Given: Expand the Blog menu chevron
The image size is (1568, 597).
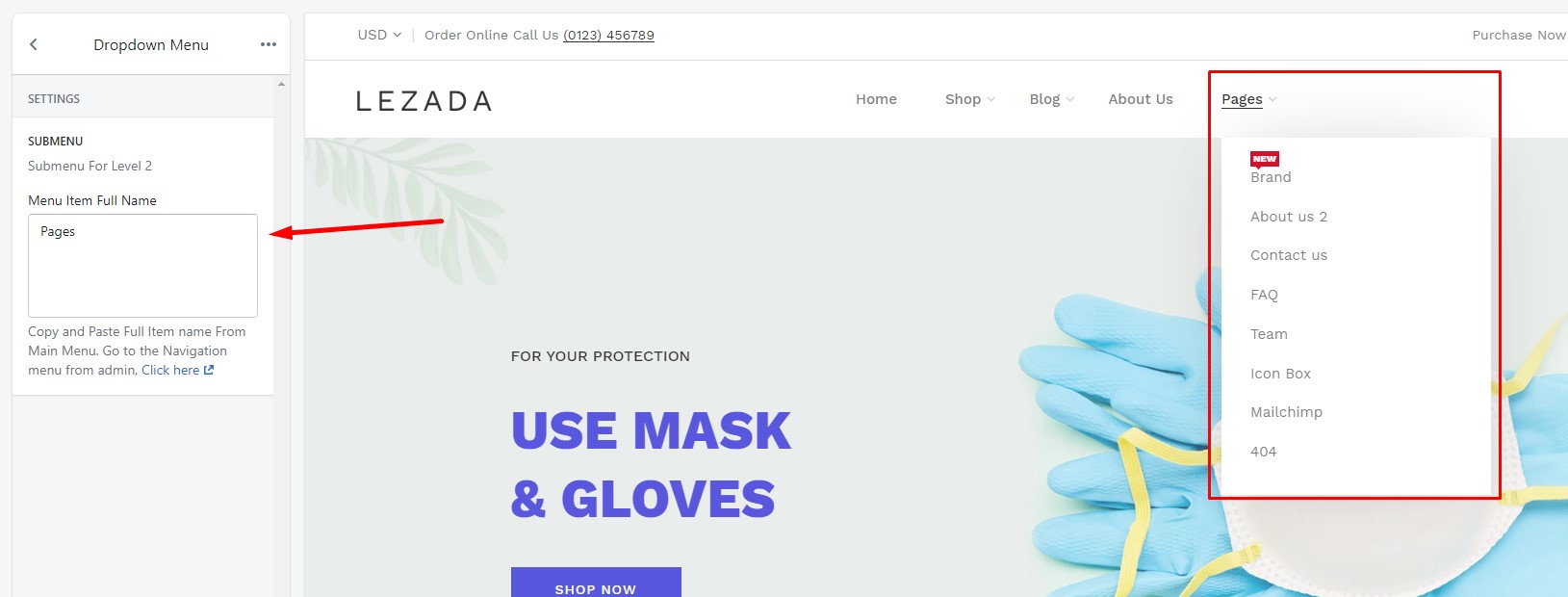Looking at the screenshot, I should [1069, 99].
